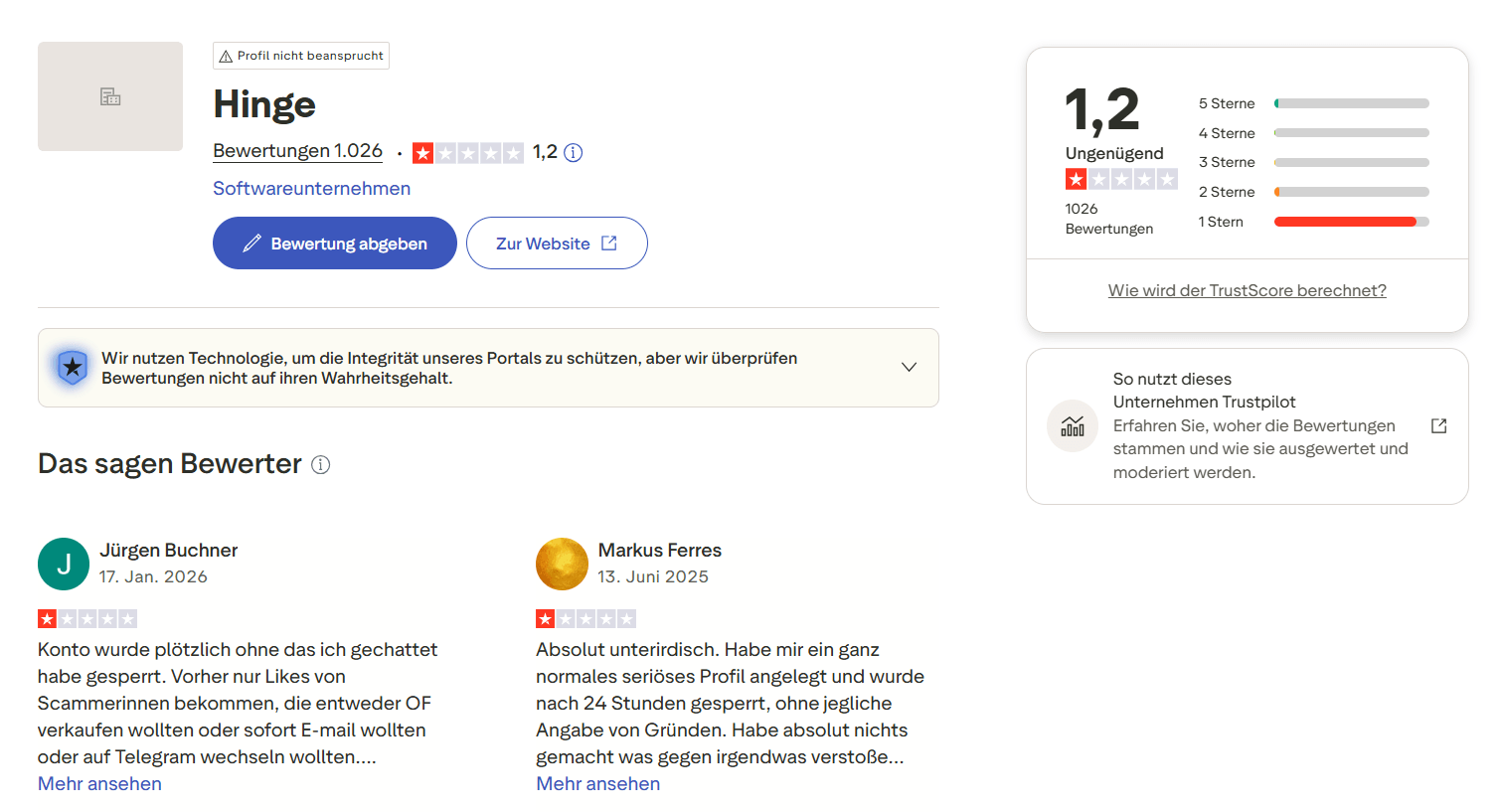Click the external link icon in Trustpilot usage card
The height and width of the screenshot is (812, 1501).
click(1438, 425)
